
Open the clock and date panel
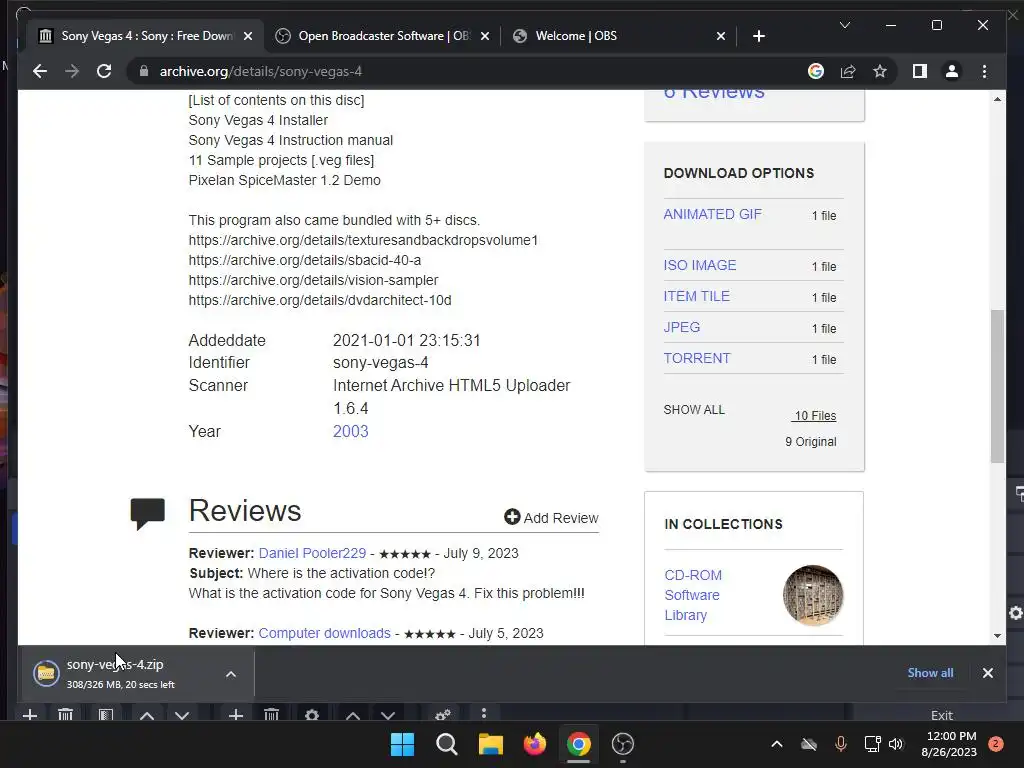click(950, 744)
